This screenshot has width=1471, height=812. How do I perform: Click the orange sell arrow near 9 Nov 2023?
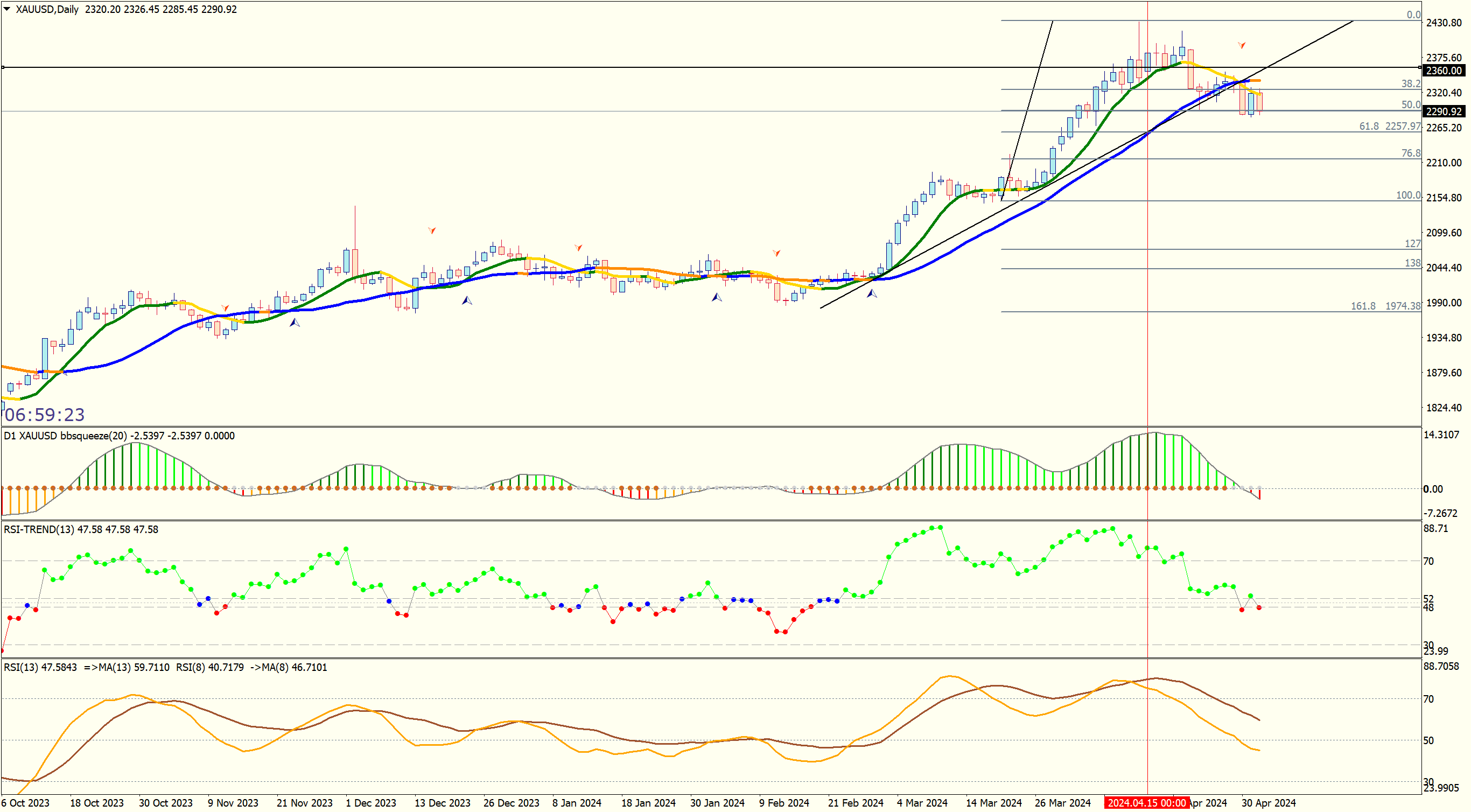225,308
